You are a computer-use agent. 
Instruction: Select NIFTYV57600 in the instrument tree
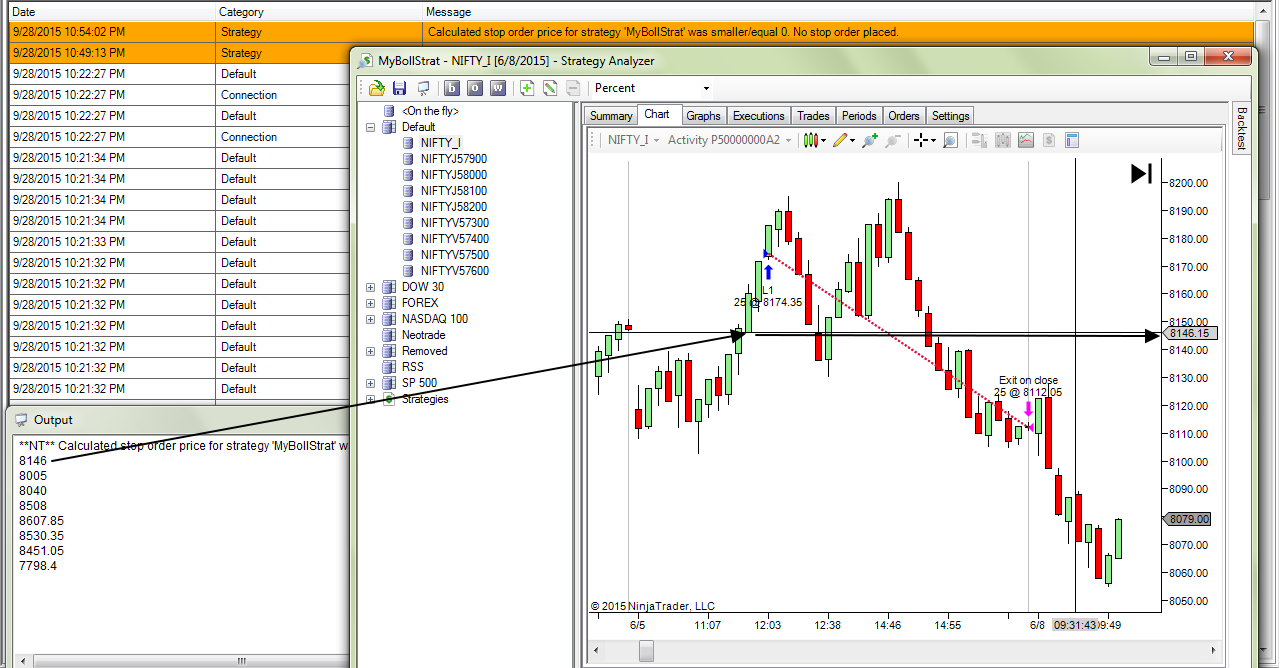(x=455, y=271)
